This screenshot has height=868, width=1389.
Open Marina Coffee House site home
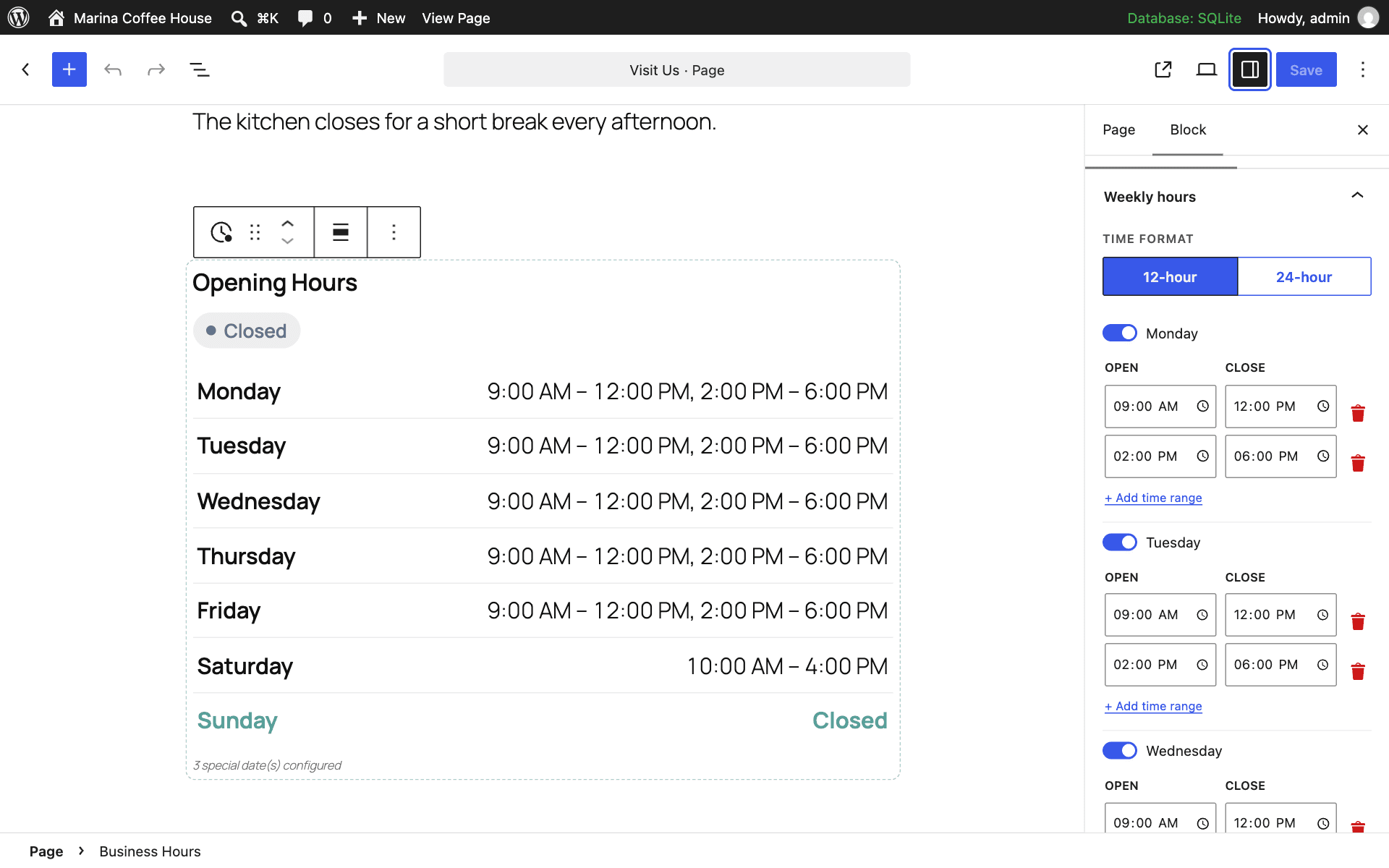click(x=130, y=17)
